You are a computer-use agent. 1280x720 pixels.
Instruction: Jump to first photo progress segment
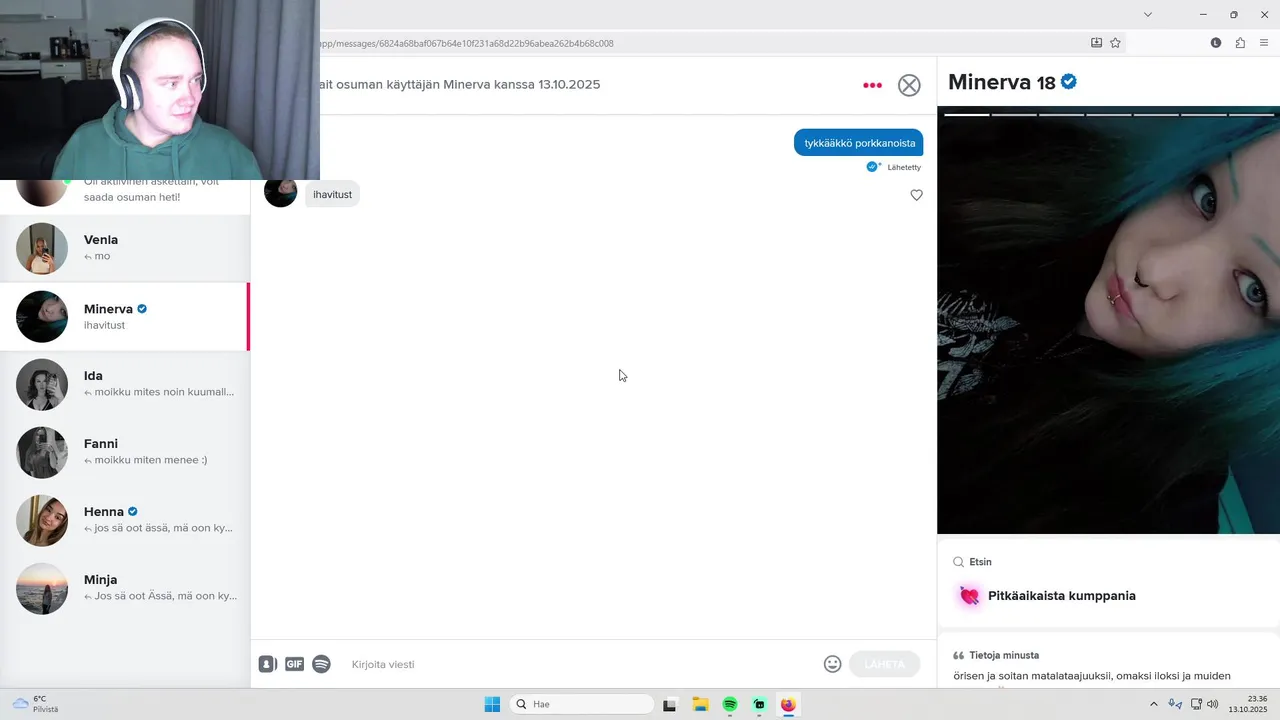[966, 115]
